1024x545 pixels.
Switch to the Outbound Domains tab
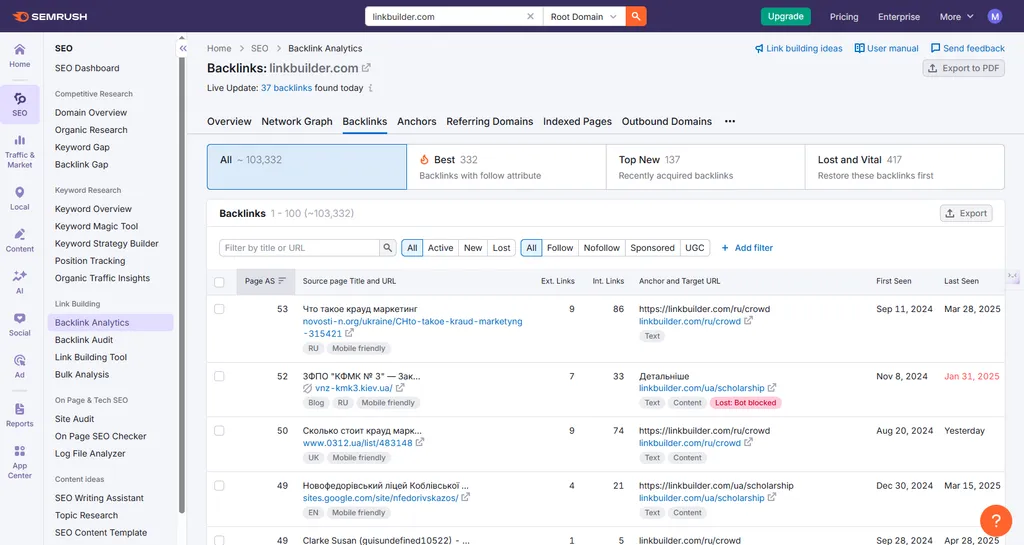tap(667, 121)
